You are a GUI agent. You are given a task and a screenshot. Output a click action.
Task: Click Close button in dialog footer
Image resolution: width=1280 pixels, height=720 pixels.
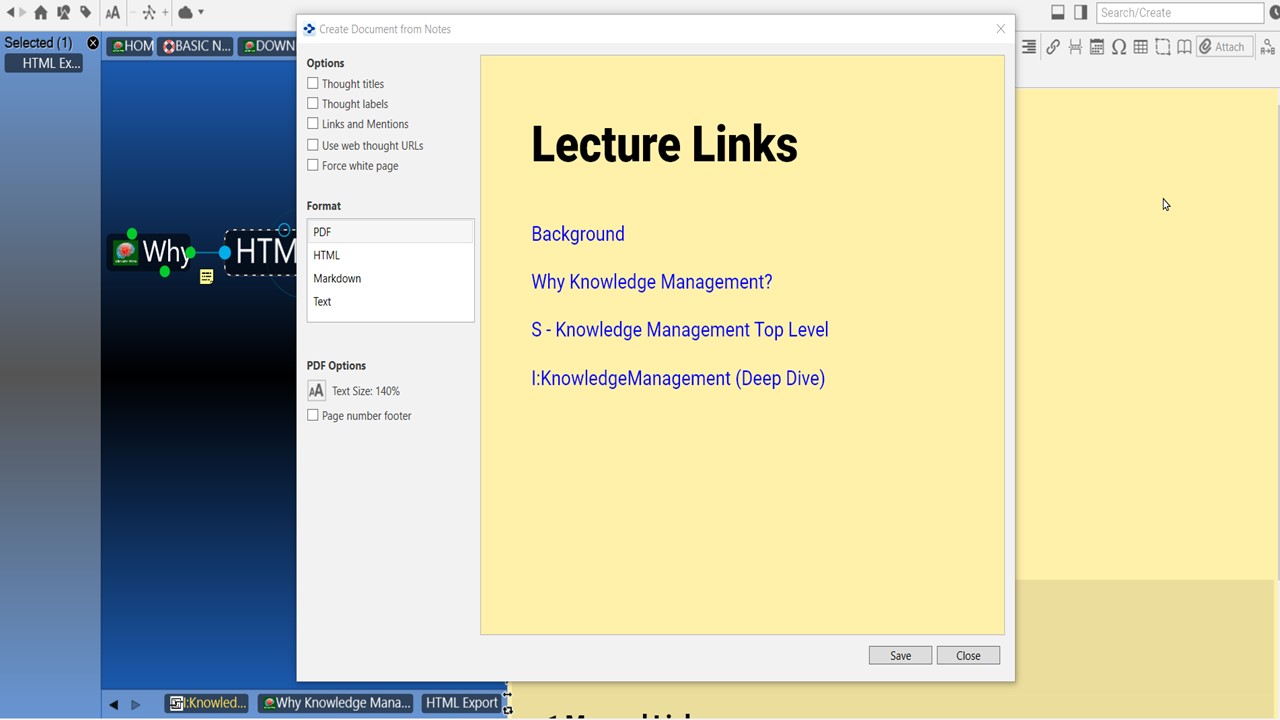[968, 656]
